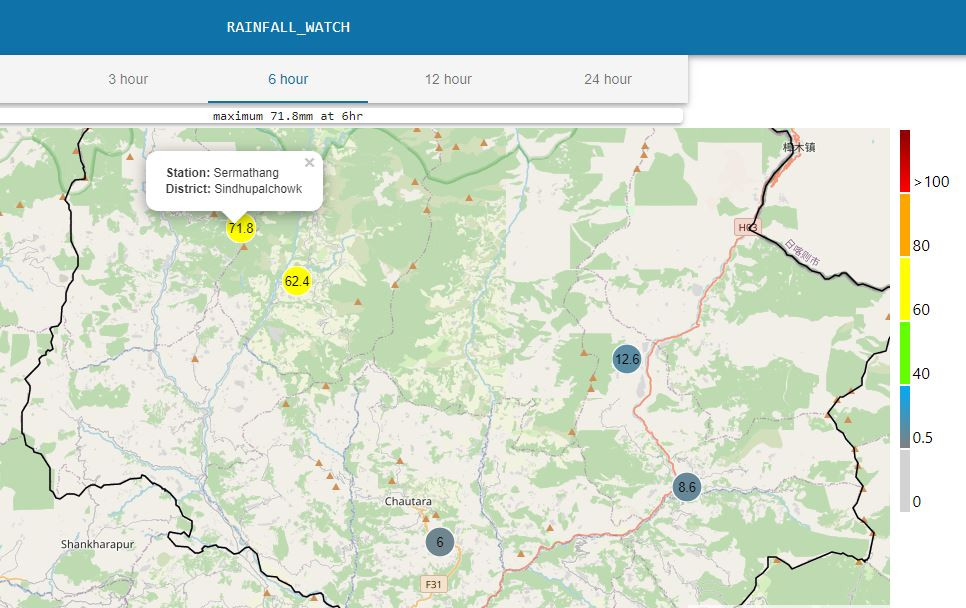Image resolution: width=966 pixels, height=608 pixels.
Task: Click the green 40 legend swatch
Action: (x=904, y=353)
